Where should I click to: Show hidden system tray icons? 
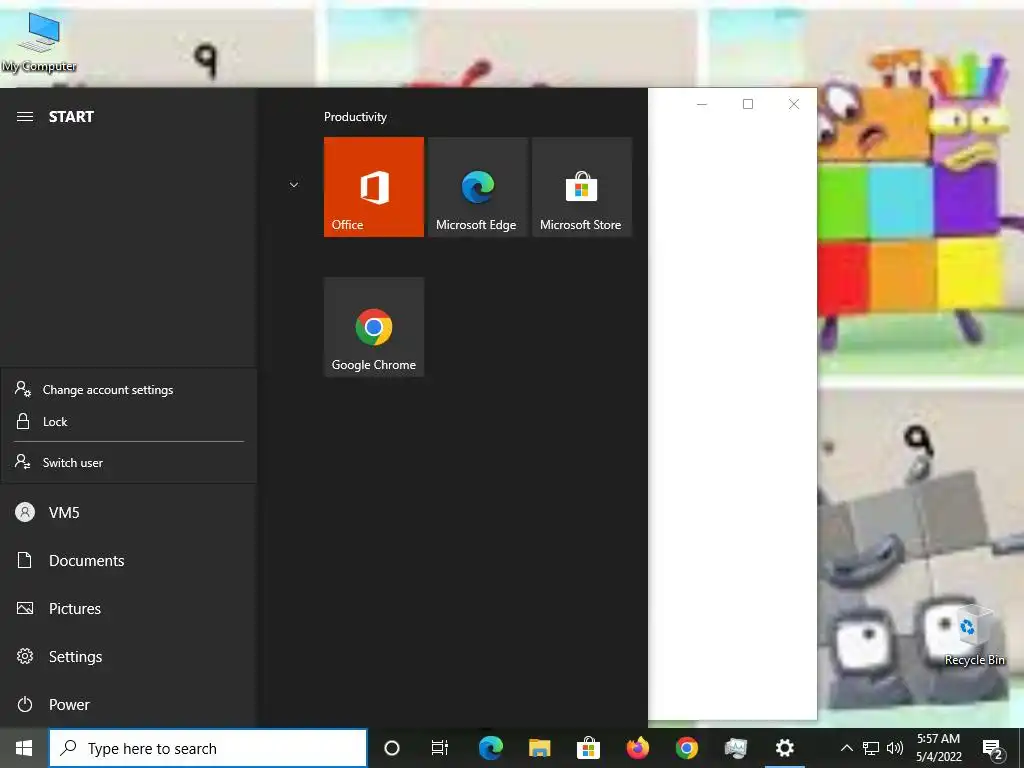846,748
